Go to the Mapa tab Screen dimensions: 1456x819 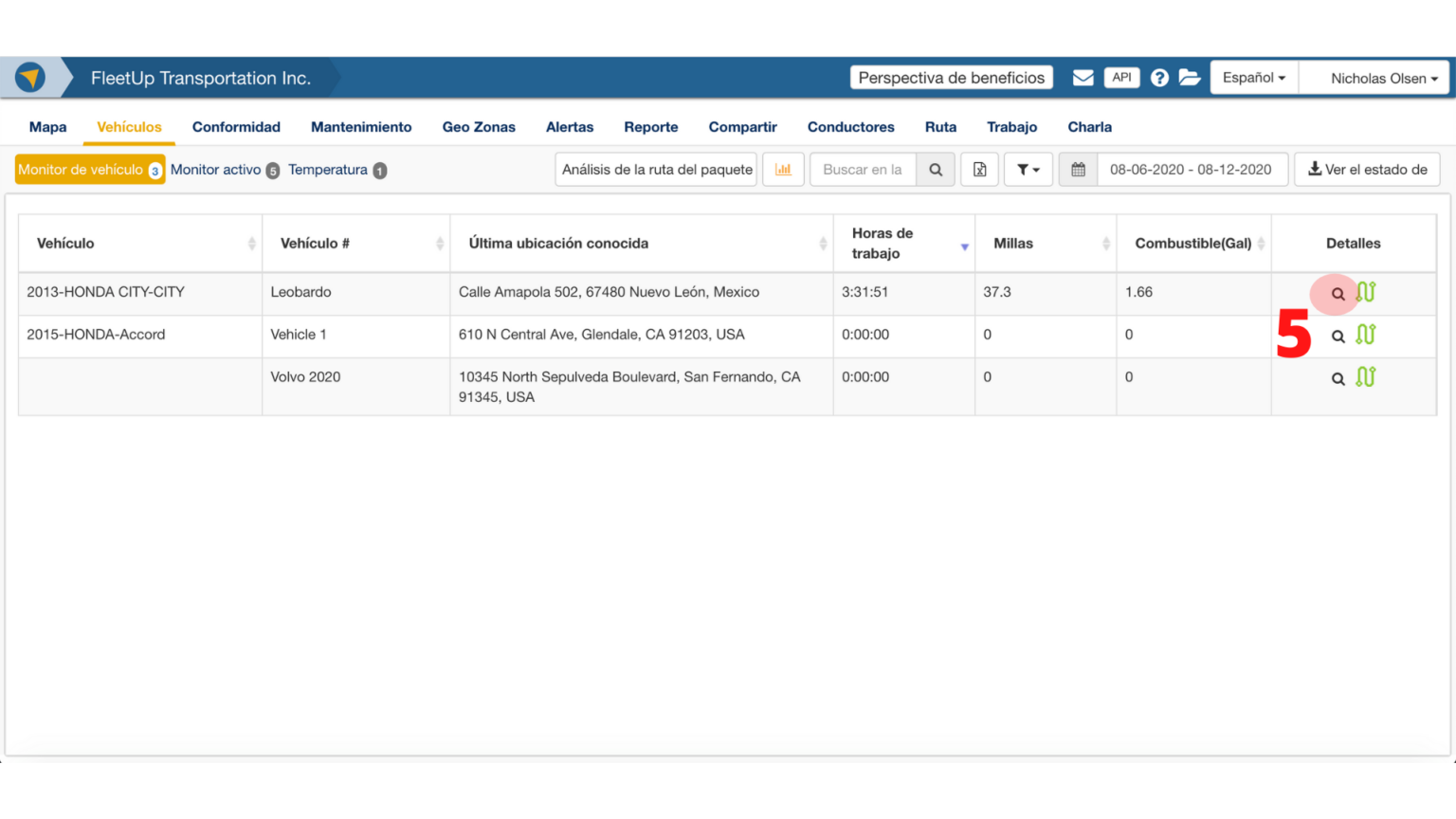click(x=48, y=127)
